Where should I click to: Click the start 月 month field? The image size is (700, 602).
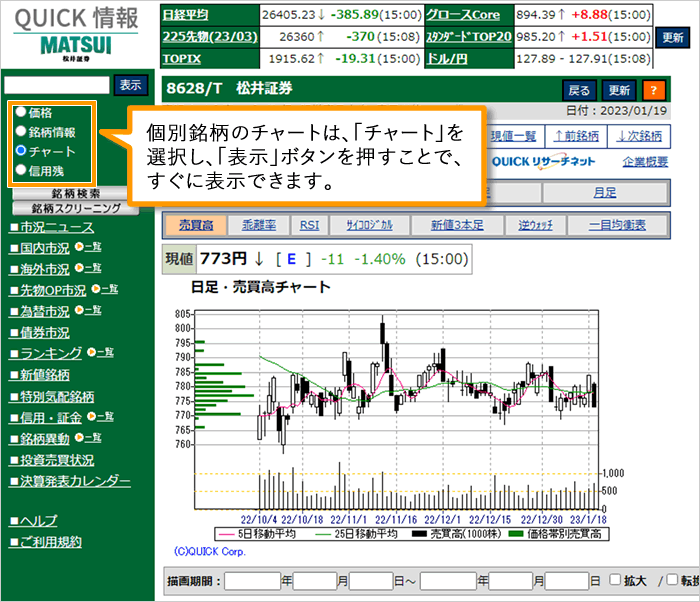pyautogui.click(x=315, y=581)
